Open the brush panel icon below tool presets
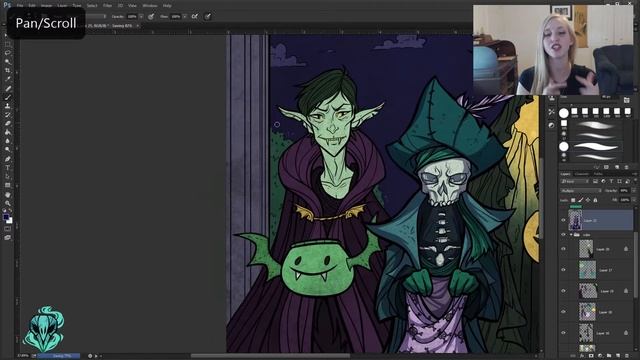 (x=551, y=125)
